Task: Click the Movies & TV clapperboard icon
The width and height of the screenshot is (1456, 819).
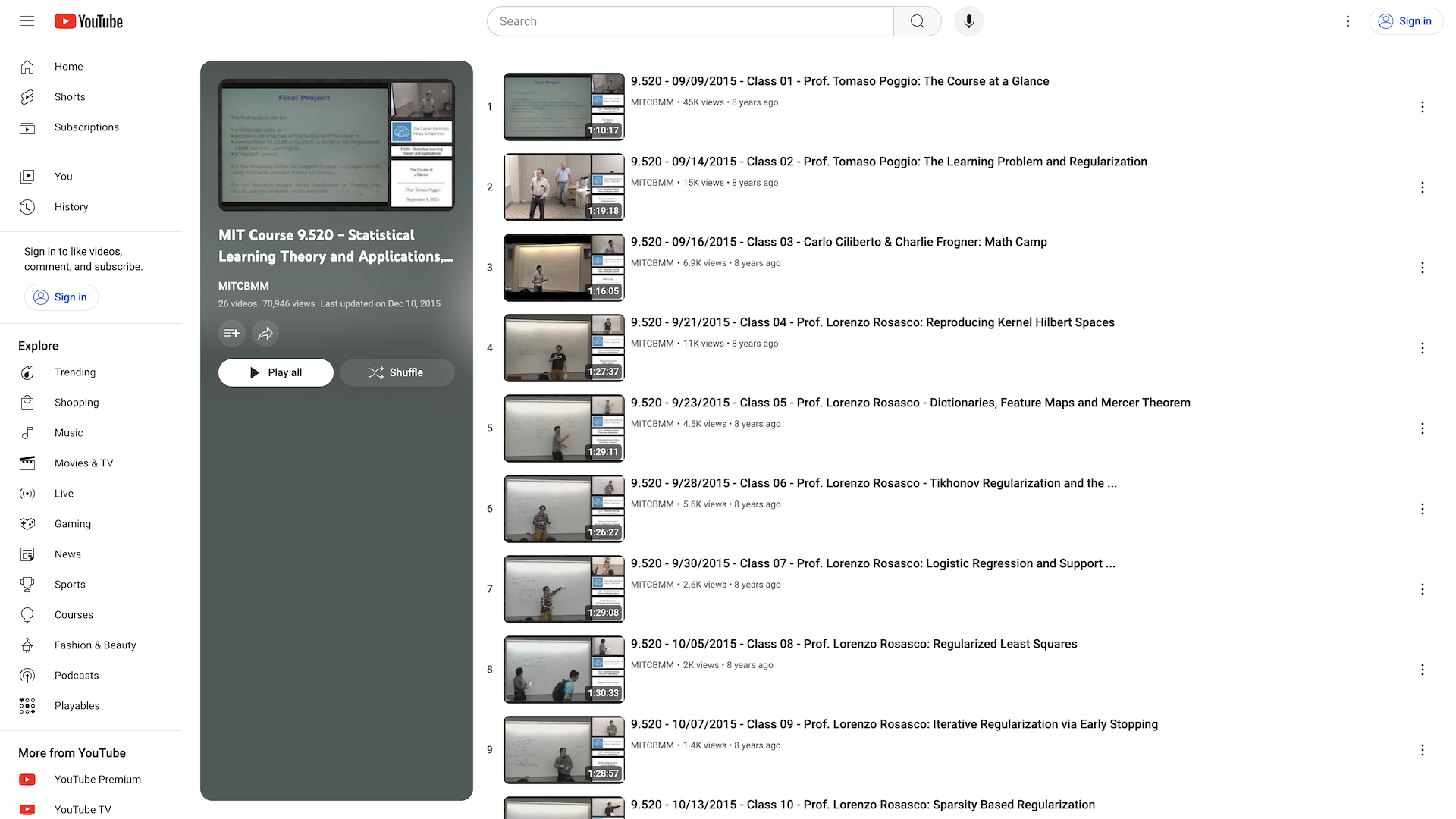Action: coord(27,463)
